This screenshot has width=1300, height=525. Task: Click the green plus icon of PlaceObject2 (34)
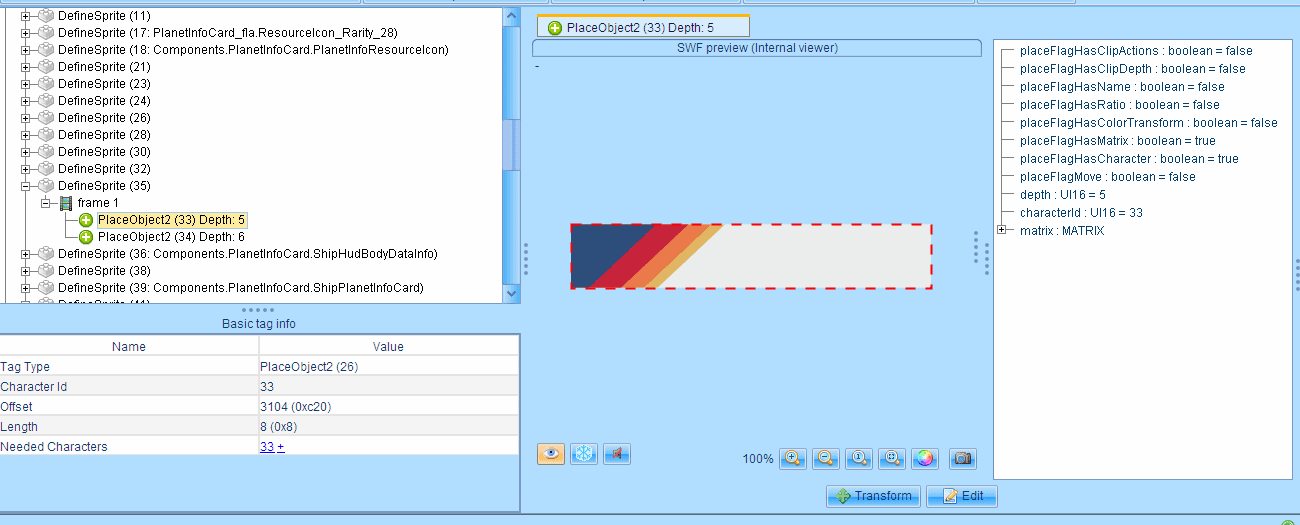pyautogui.click(x=86, y=237)
